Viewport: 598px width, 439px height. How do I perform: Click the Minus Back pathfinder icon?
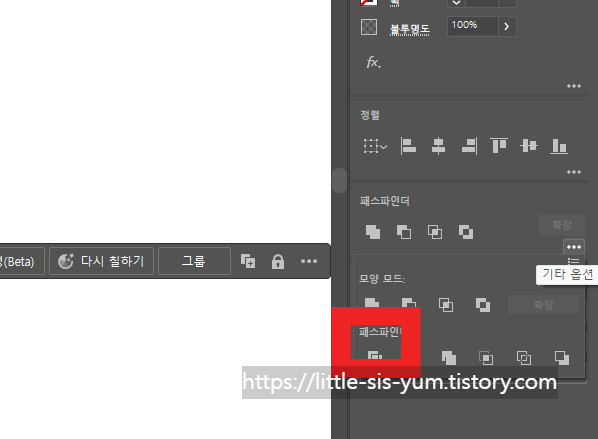coord(561,358)
